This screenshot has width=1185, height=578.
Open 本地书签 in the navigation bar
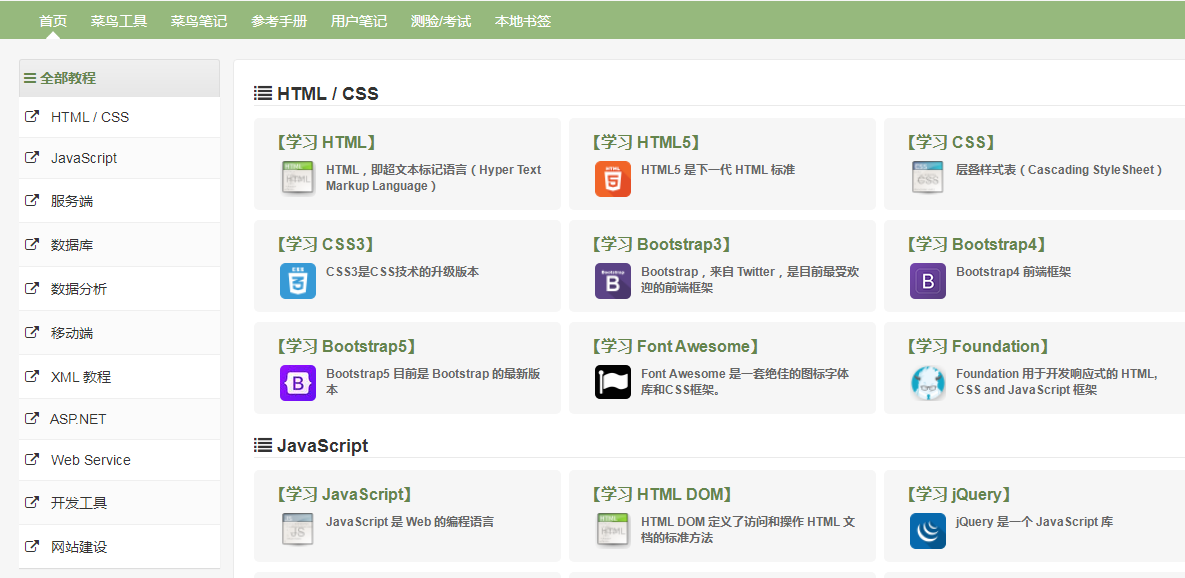coord(523,21)
